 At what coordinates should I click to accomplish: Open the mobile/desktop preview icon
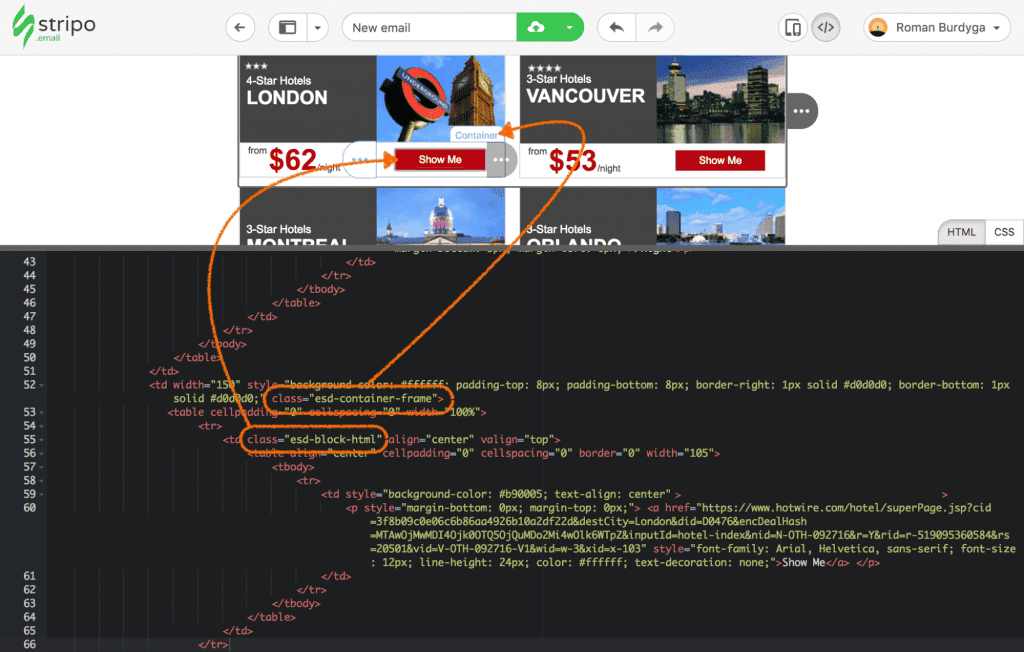pos(793,28)
